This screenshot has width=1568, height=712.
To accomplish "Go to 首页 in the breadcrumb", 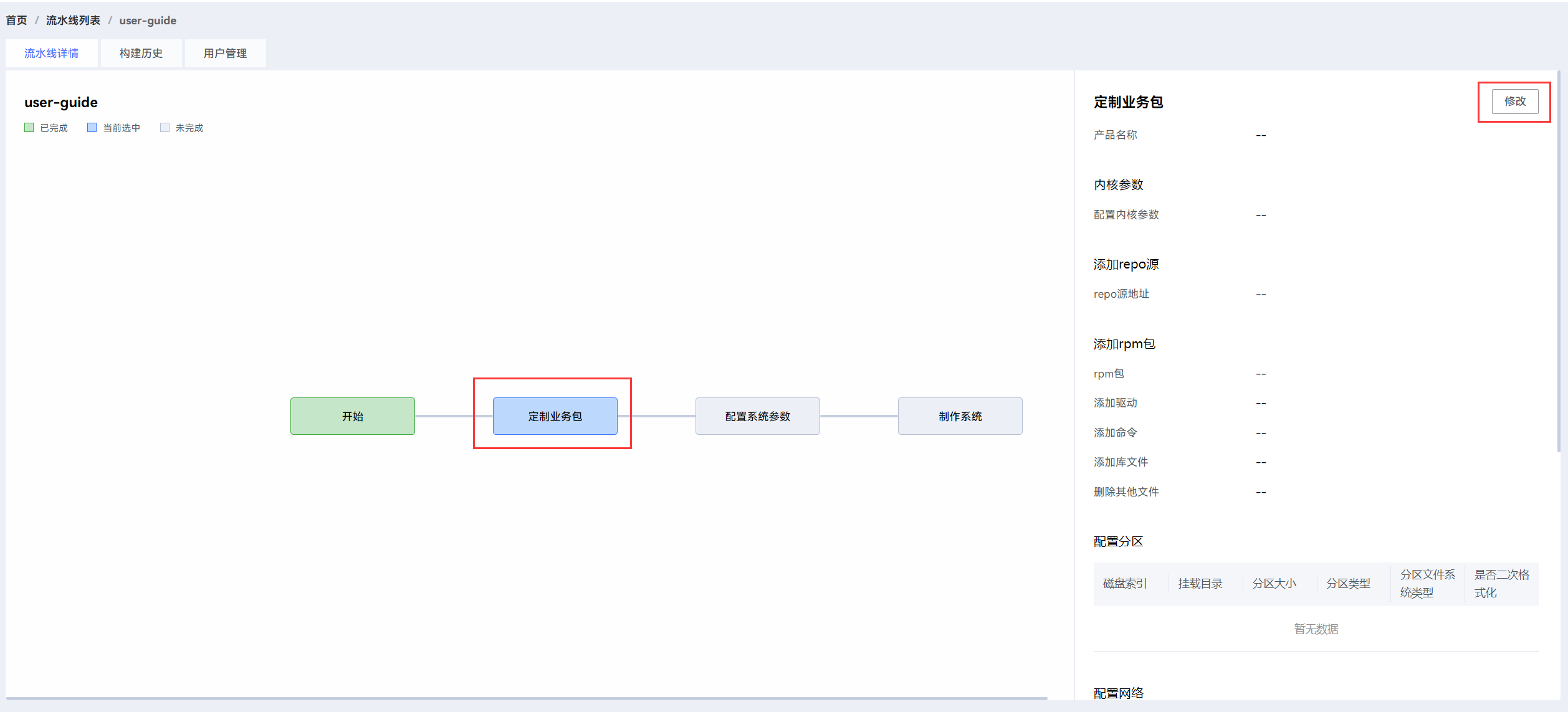I will tap(17, 21).
